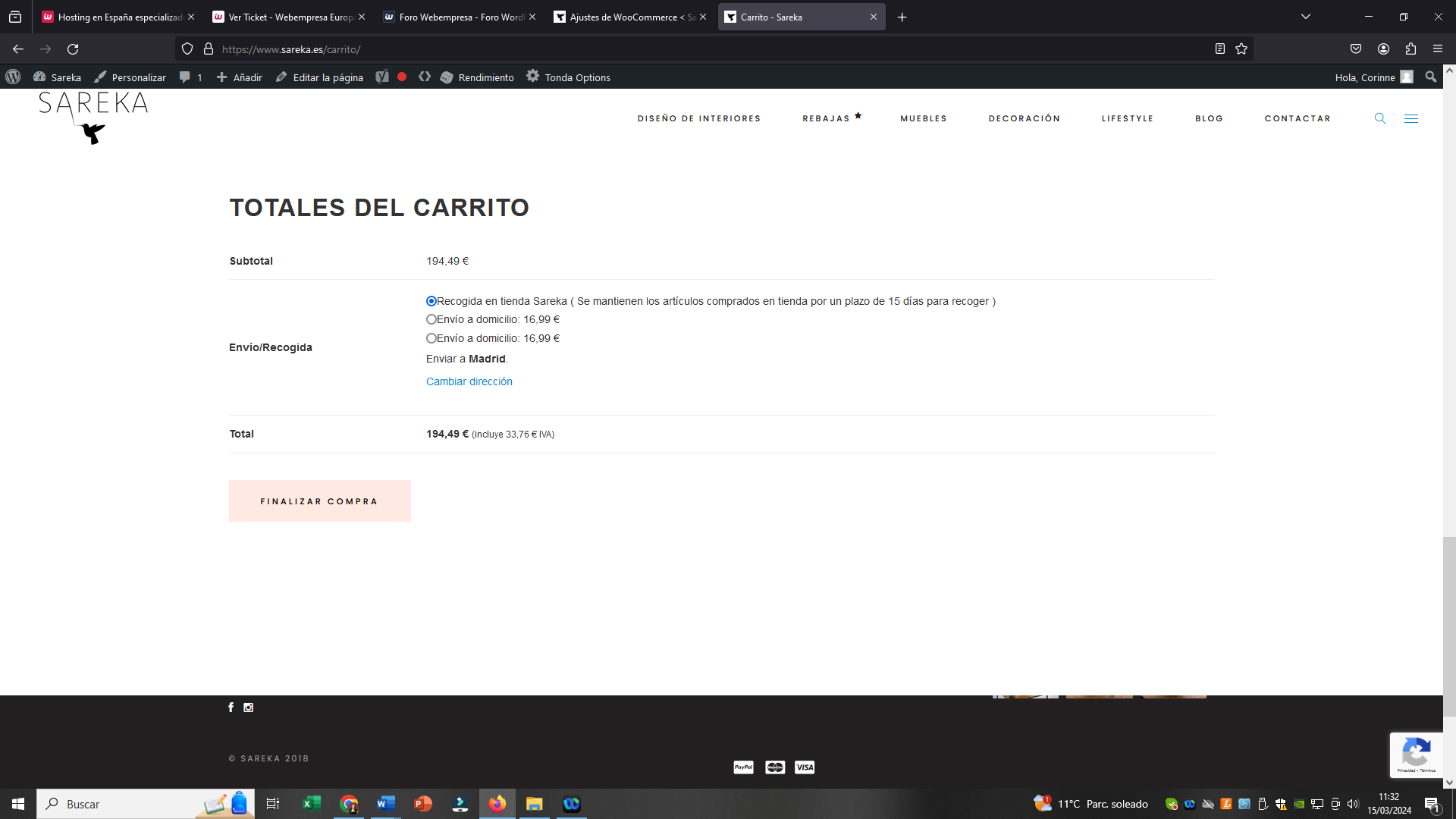Click the Finalizar Compra button
The image size is (1456, 819).
tap(320, 500)
